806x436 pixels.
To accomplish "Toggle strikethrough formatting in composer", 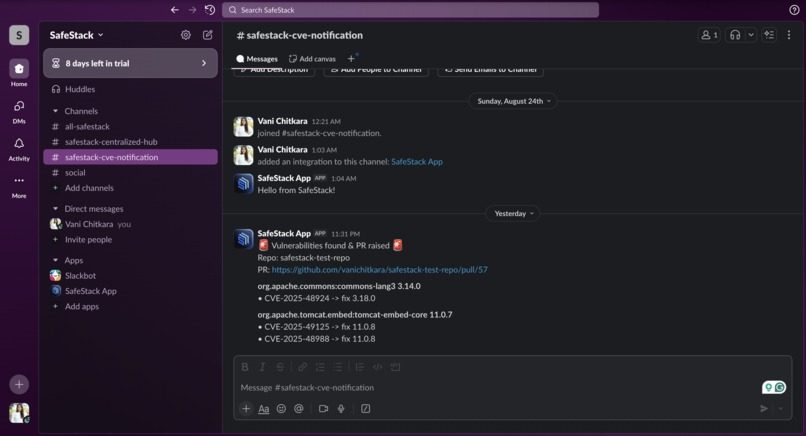I will click(280, 367).
